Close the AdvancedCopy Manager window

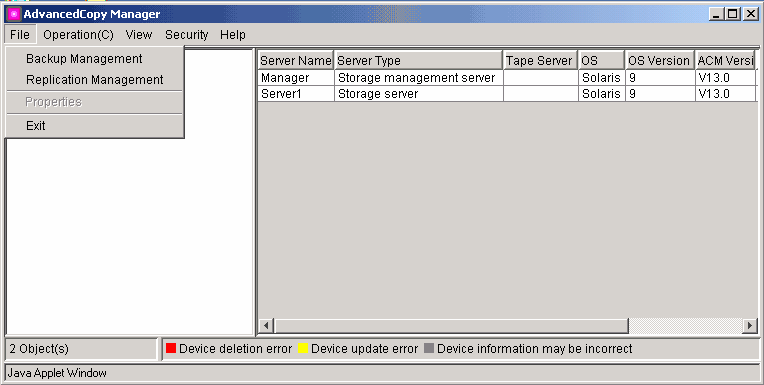click(751, 14)
